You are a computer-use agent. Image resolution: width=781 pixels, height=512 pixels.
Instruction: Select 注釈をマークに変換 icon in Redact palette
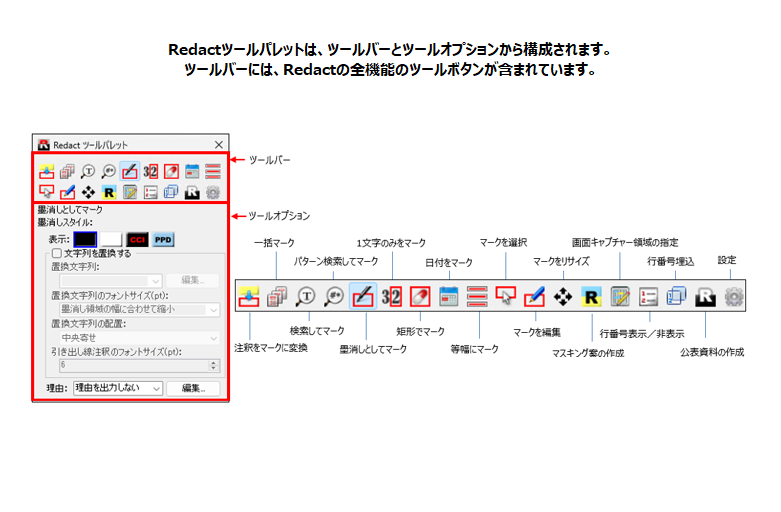pyautogui.click(x=46, y=172)
